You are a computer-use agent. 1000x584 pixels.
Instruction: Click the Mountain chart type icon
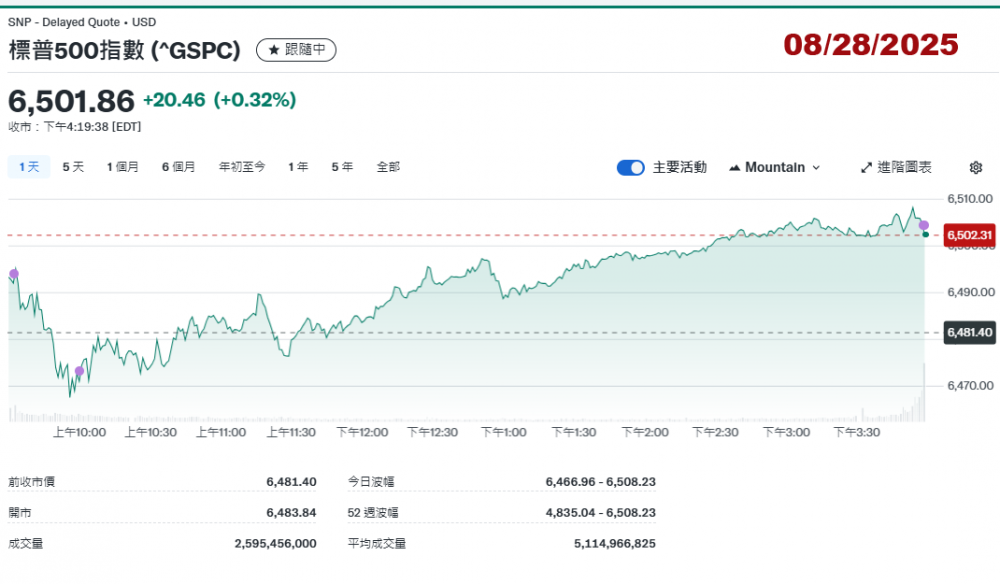(x=735, y=168)
